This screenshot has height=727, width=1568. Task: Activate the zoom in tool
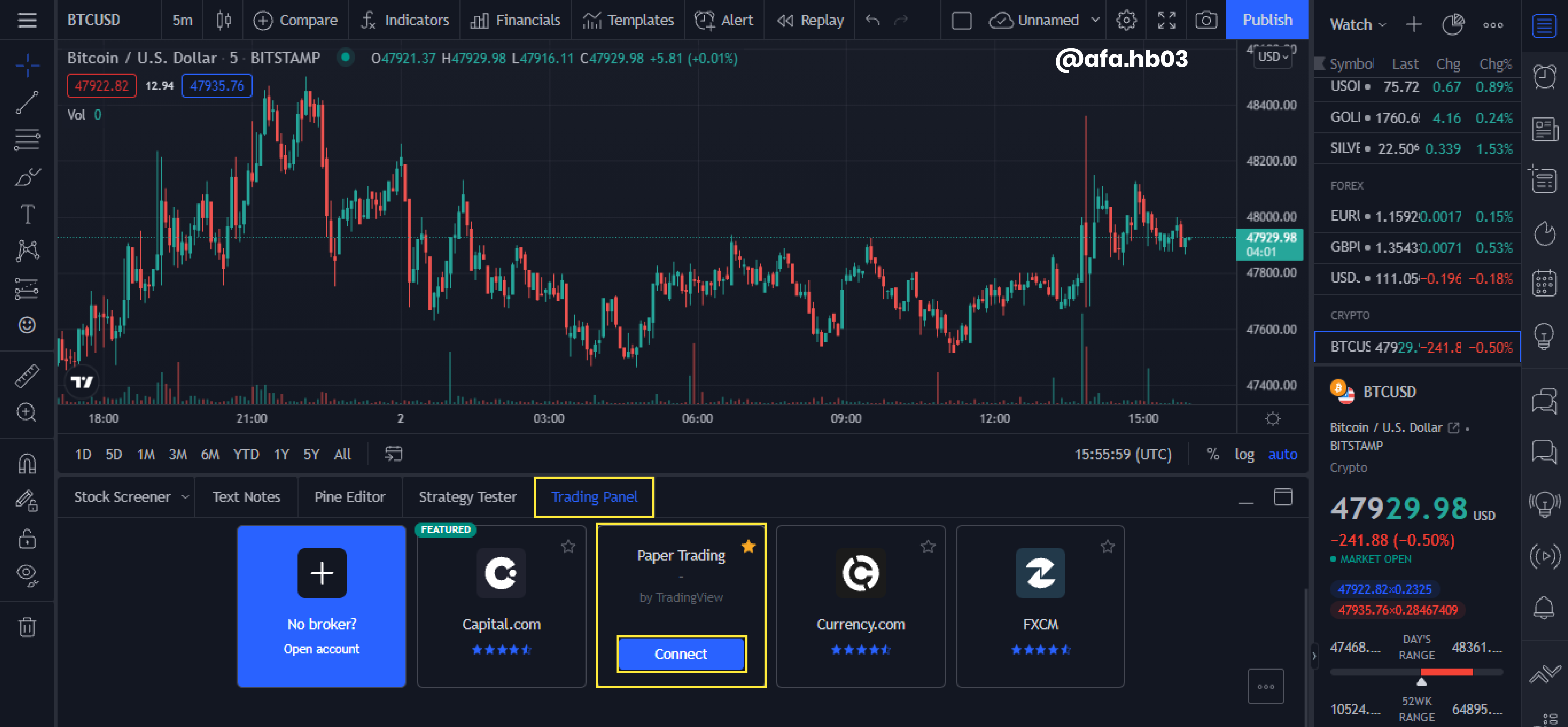pos(27,413)
